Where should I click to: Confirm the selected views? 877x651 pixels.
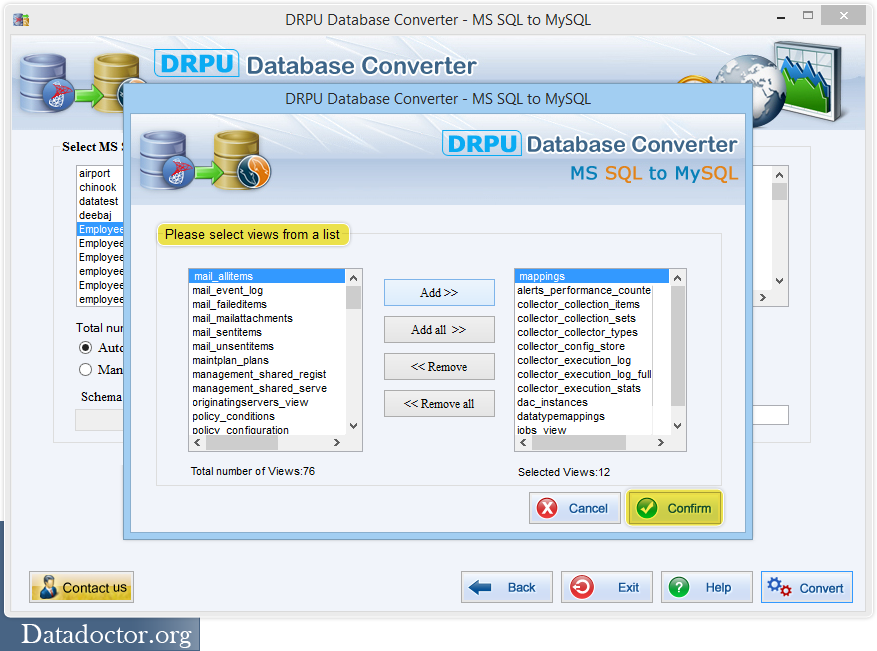click(x=675, y=508)
